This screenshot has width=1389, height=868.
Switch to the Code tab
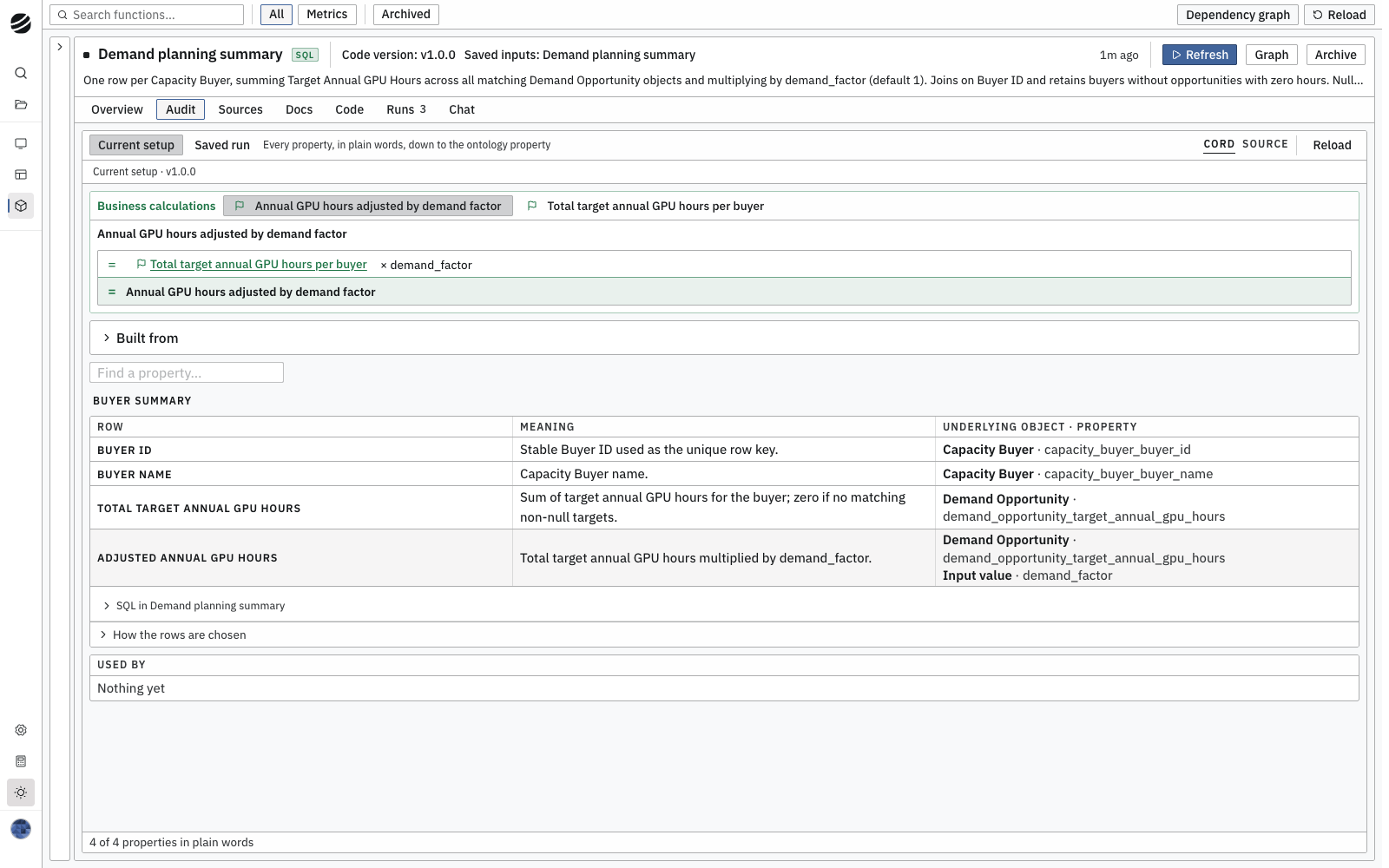pyautogui.click(x=349, y=109)
